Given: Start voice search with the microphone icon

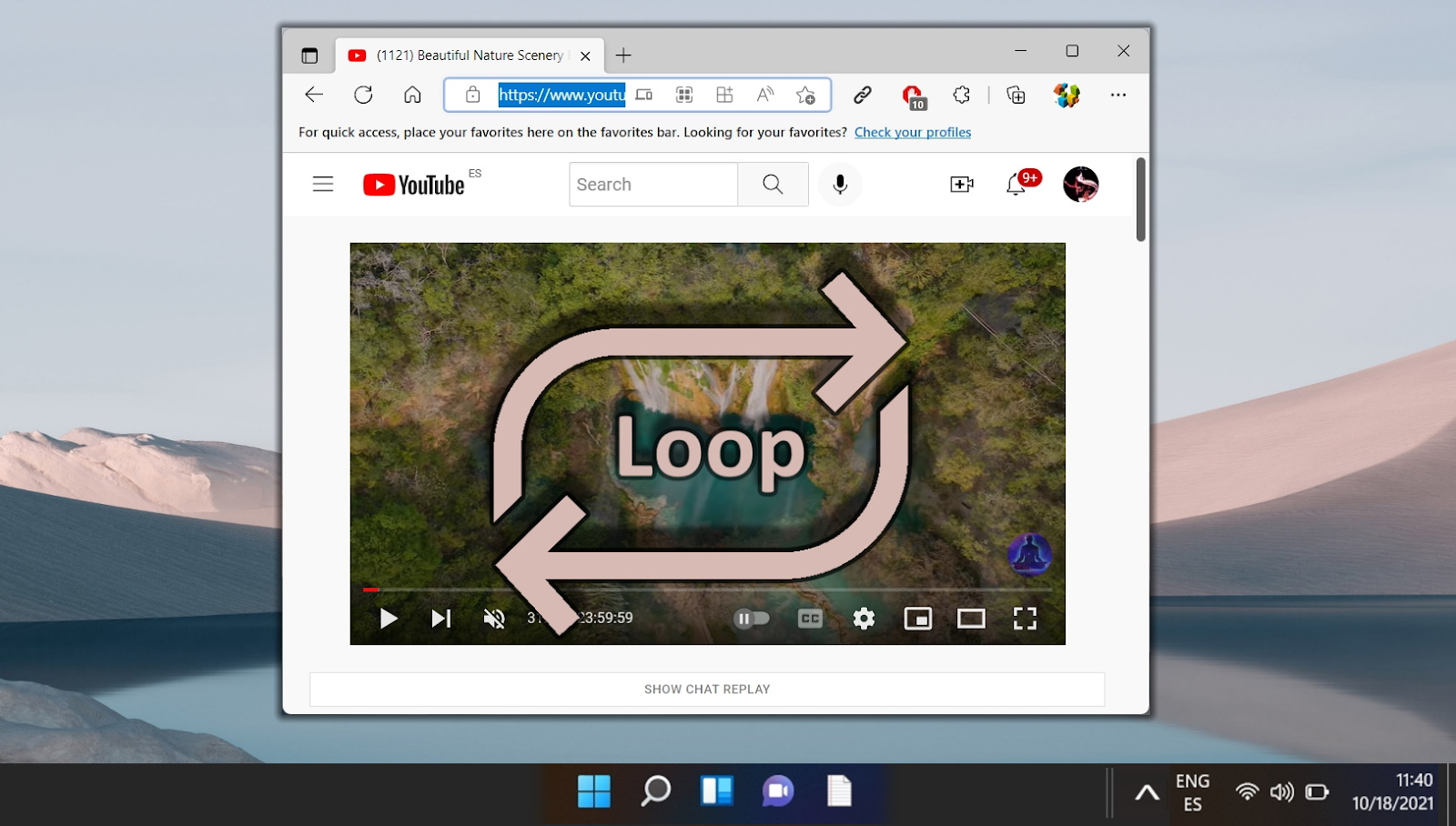Looking at the screenshot, I should pyautogui.click(x=840, y=185).
